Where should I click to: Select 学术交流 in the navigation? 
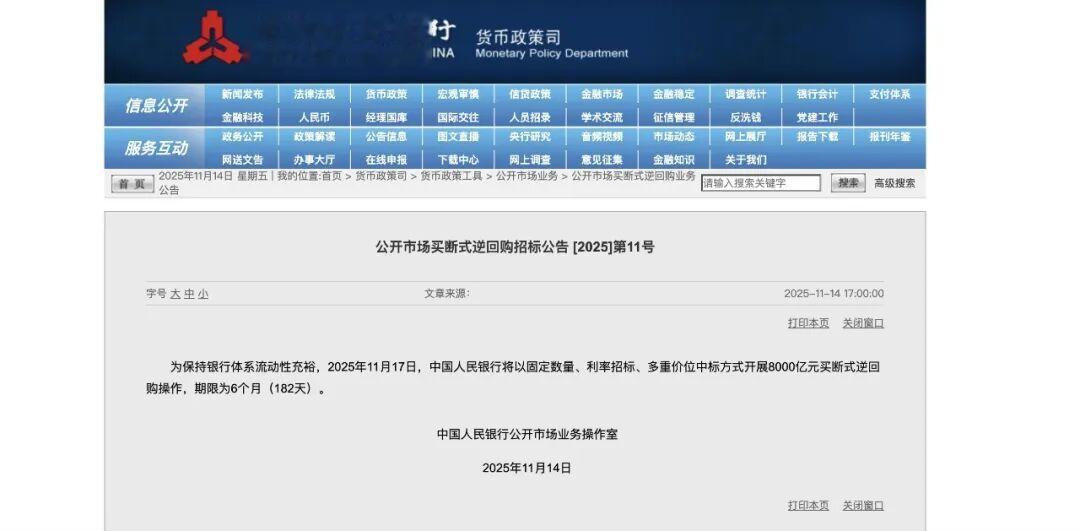(x=601, y=117)
